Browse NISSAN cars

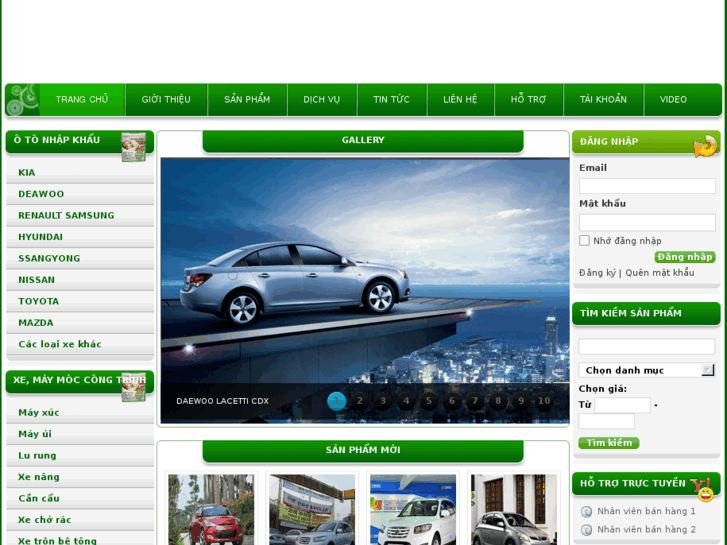37,280
